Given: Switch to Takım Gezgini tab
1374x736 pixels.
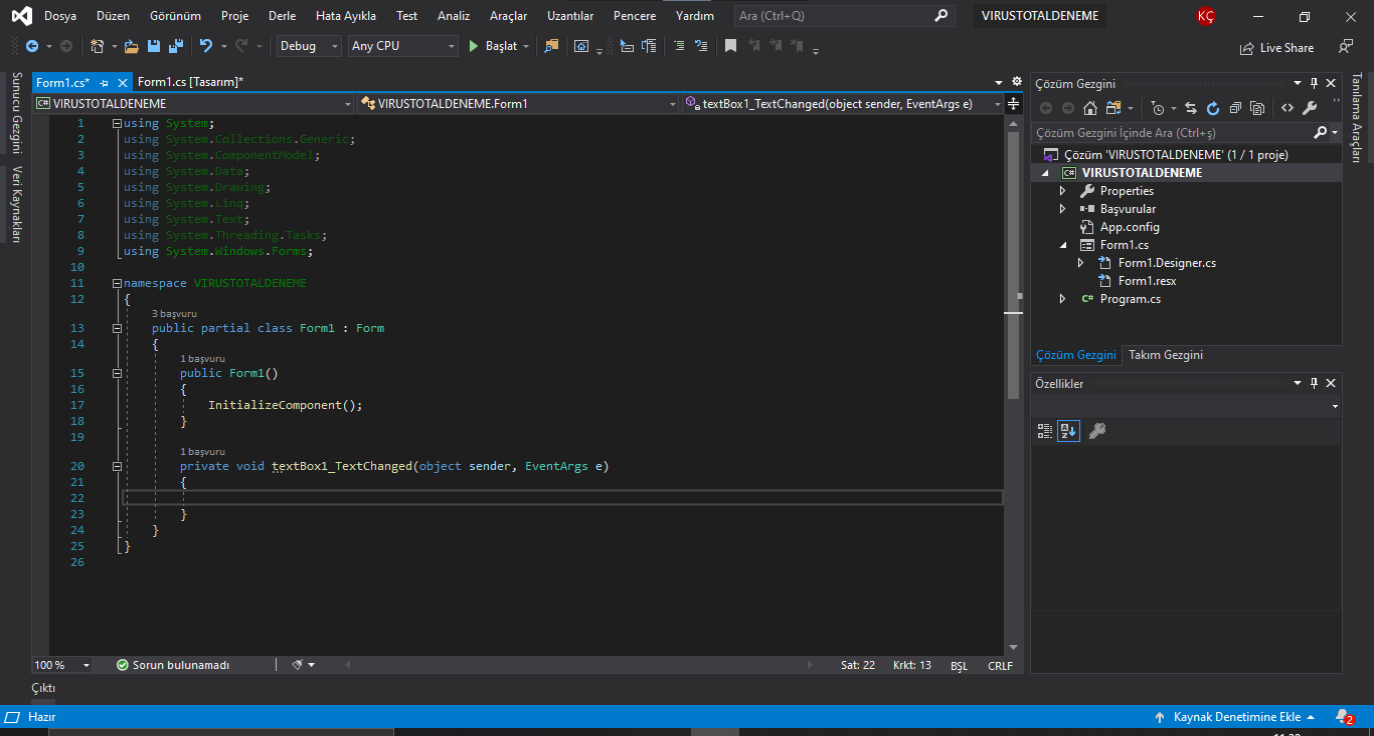Looking at the screenshot, I should pyautogui.click(x=1165, y=355).
